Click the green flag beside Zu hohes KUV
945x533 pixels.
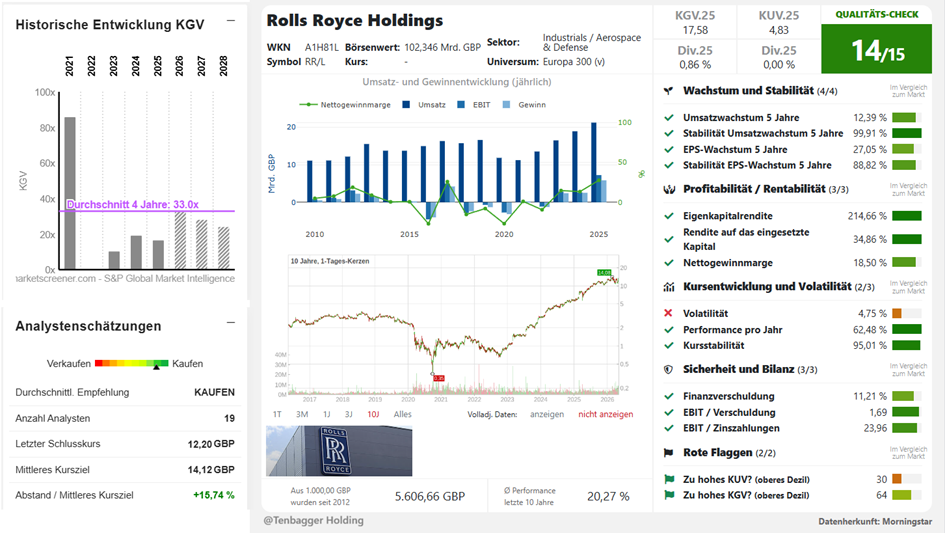coord(668,479)
